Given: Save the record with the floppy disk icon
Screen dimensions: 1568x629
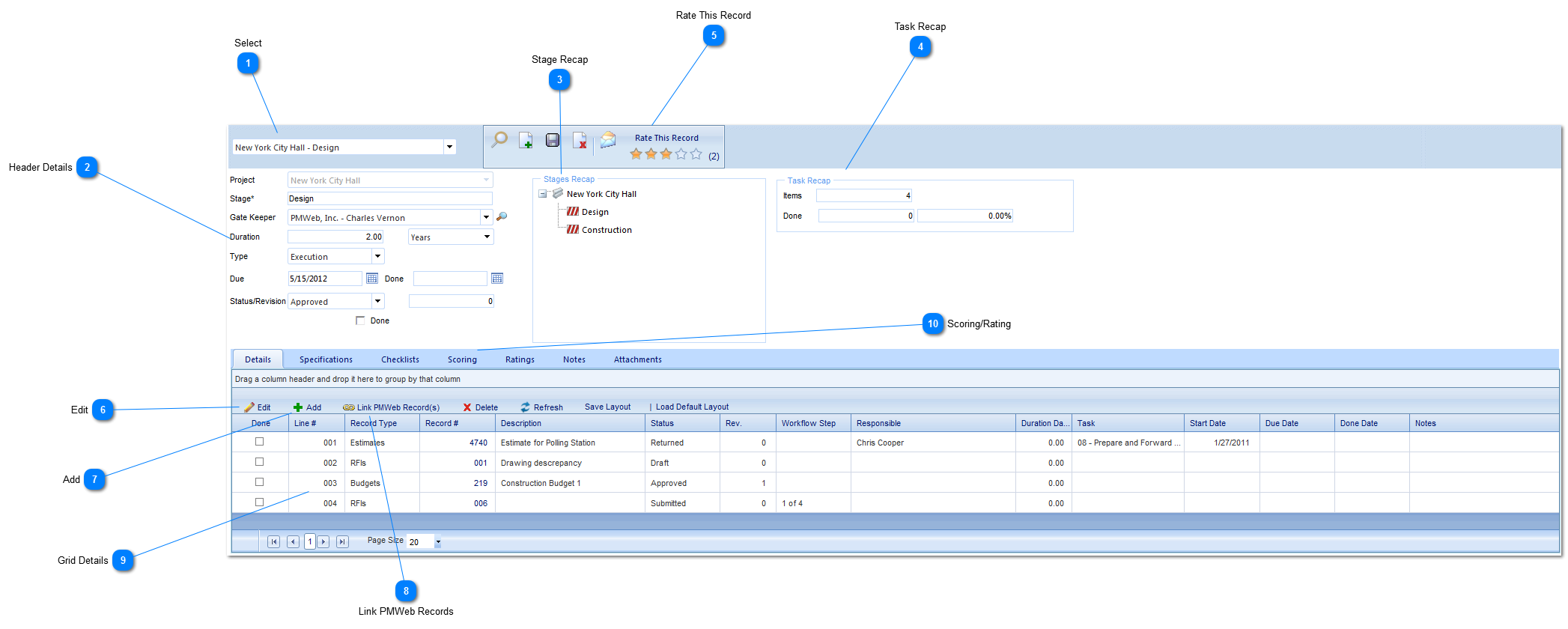Looking at the screenshot, I should [x=553, y=140].
